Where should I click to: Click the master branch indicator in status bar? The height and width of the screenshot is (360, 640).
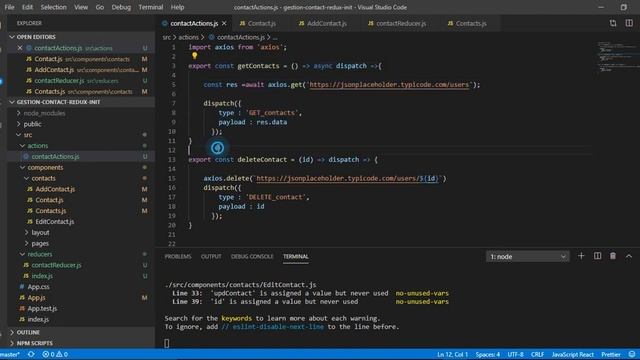10,354
